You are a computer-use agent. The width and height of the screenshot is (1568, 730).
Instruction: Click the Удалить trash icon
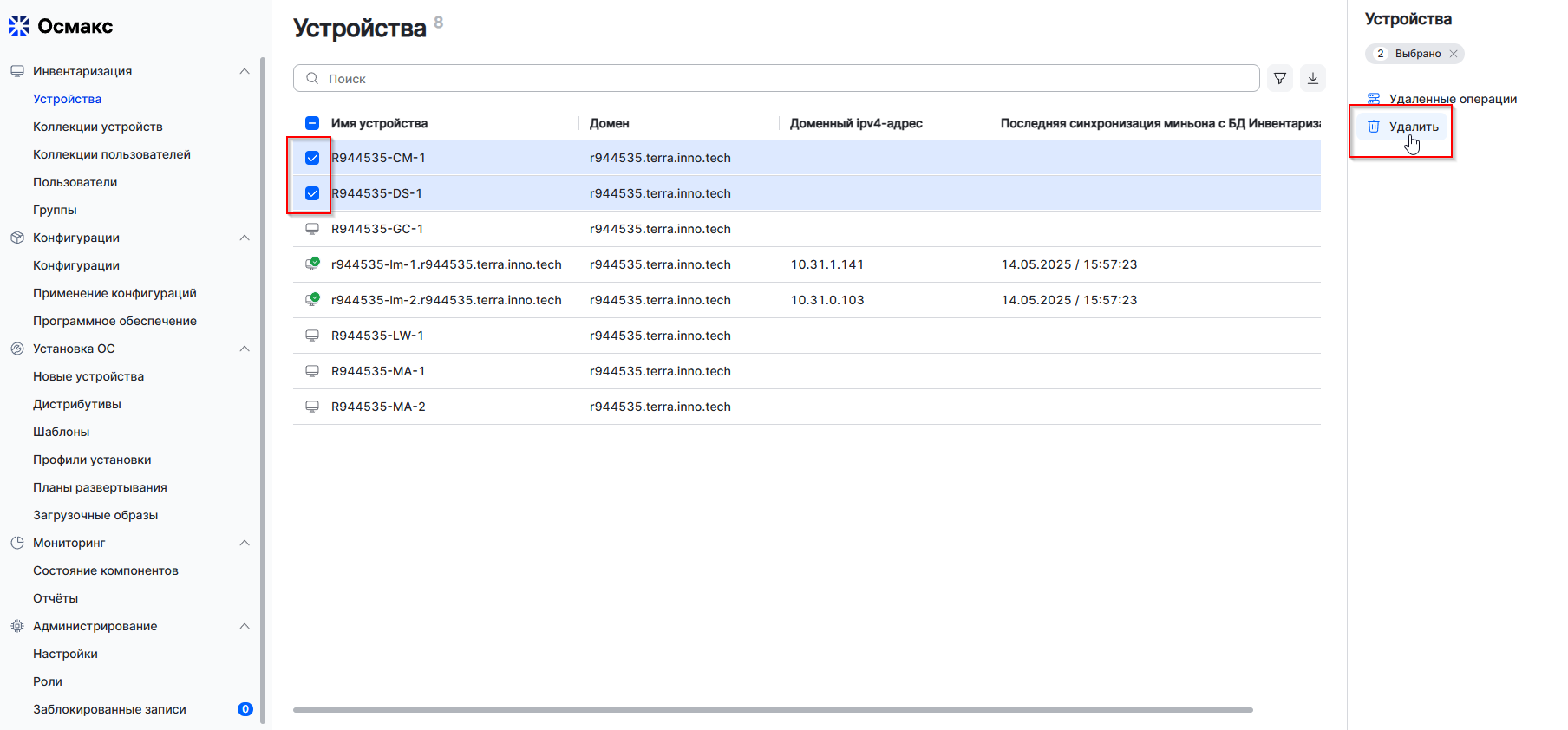(1374, 127)
